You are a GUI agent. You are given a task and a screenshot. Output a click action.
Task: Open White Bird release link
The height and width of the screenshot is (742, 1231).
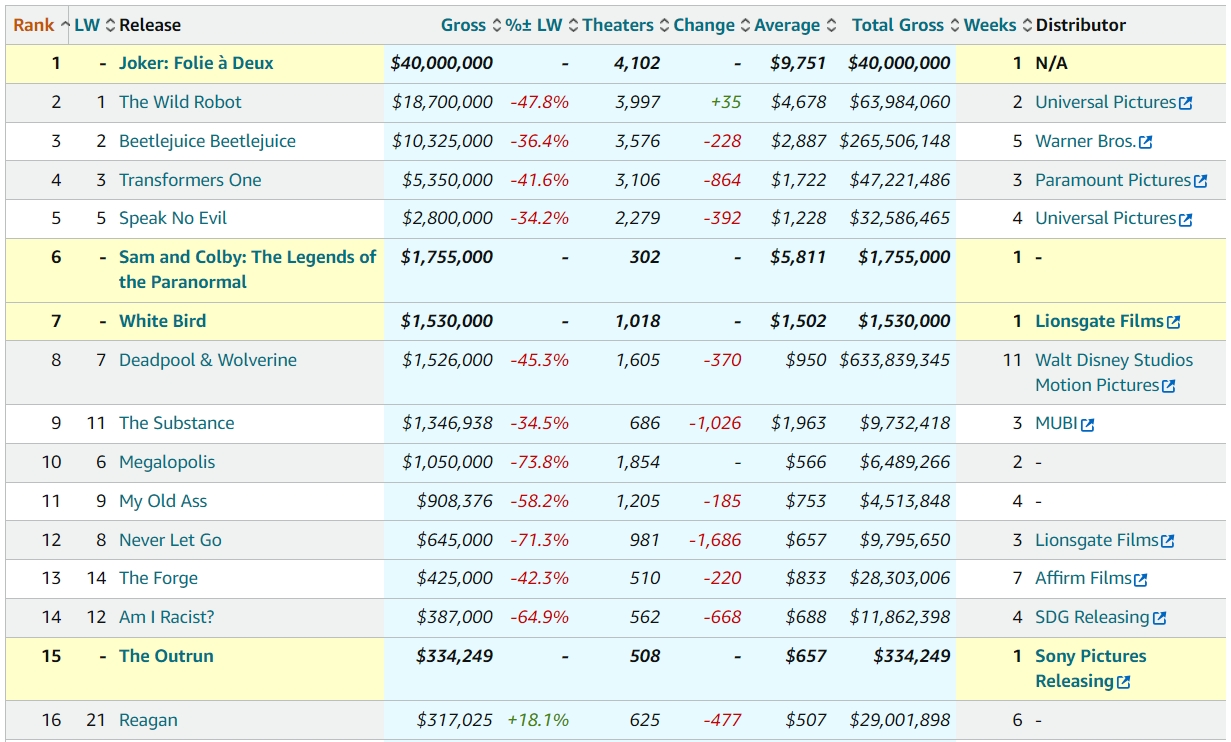pos(162,321)
